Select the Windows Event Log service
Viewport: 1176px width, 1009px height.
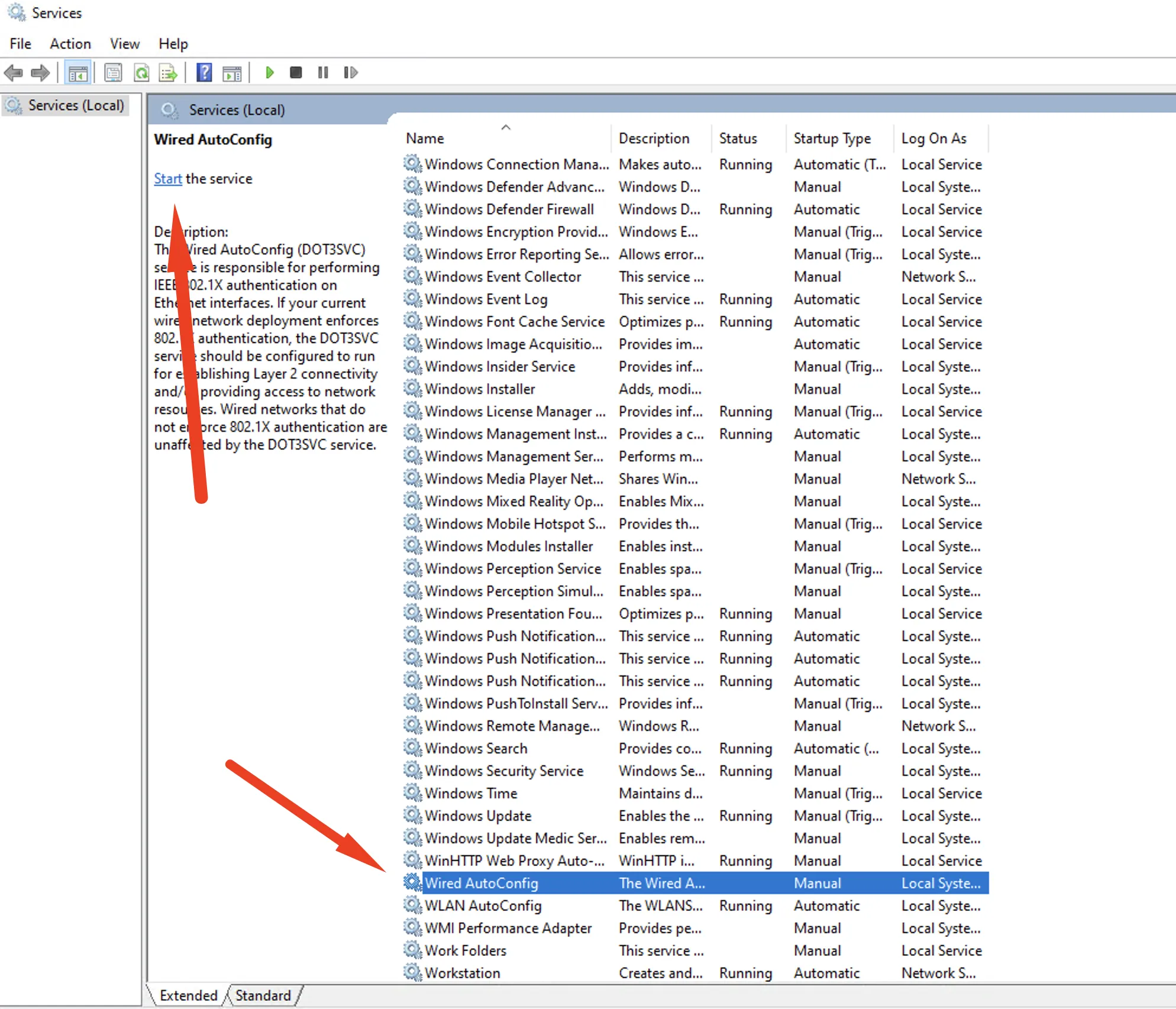coord(696,299)
